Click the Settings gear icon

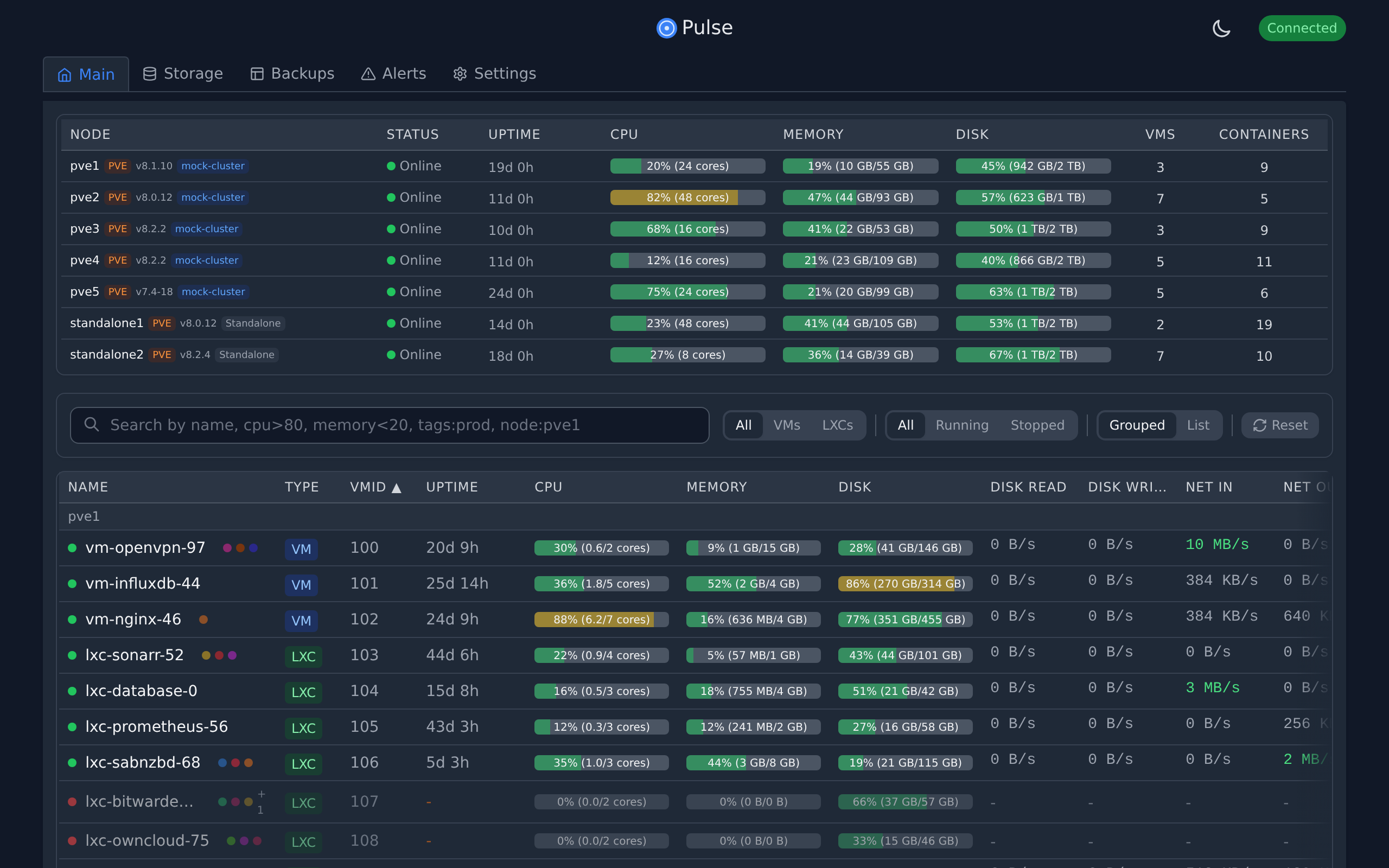[460, 74]
